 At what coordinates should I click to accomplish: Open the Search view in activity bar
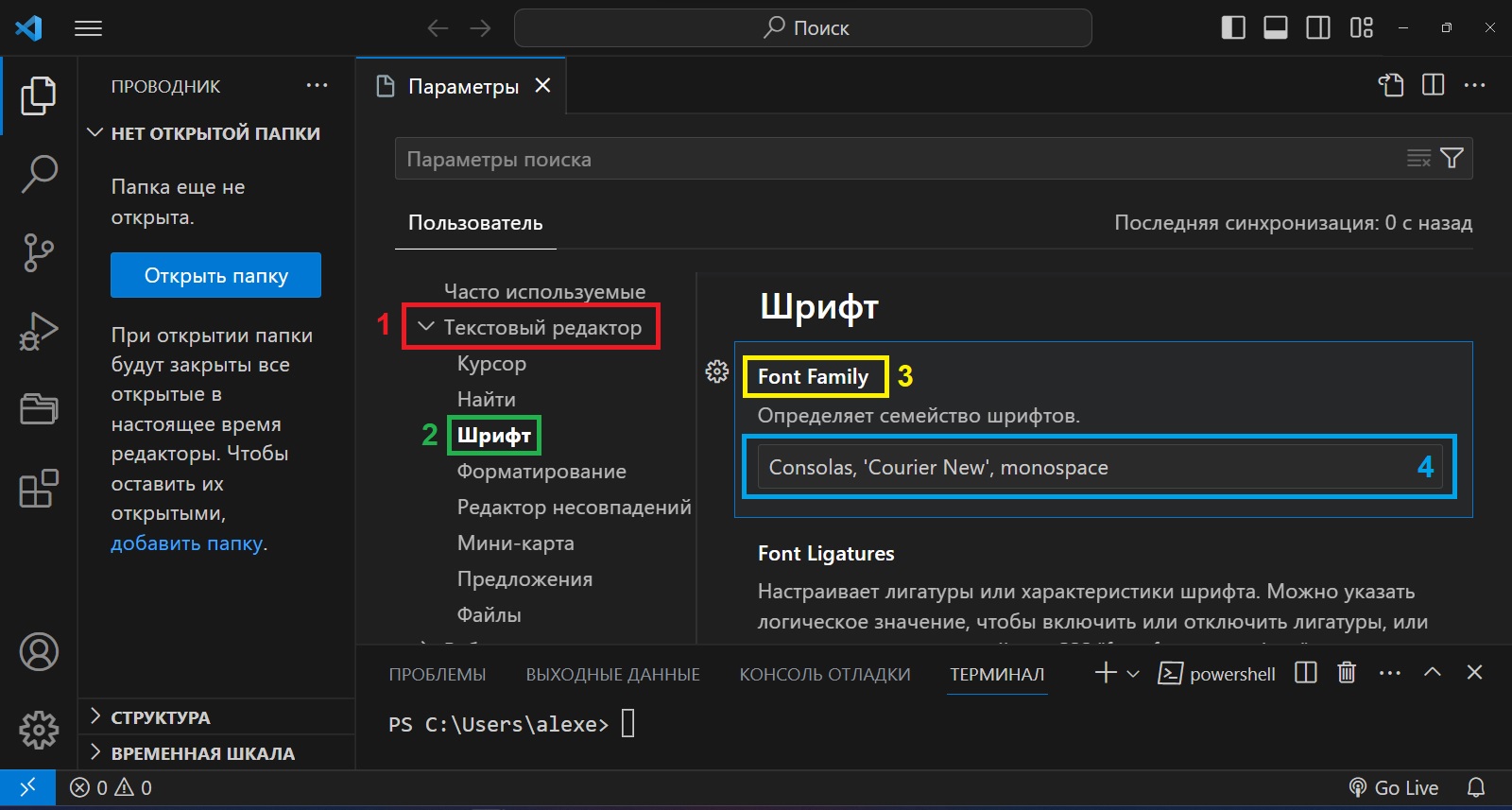[39, 174]
